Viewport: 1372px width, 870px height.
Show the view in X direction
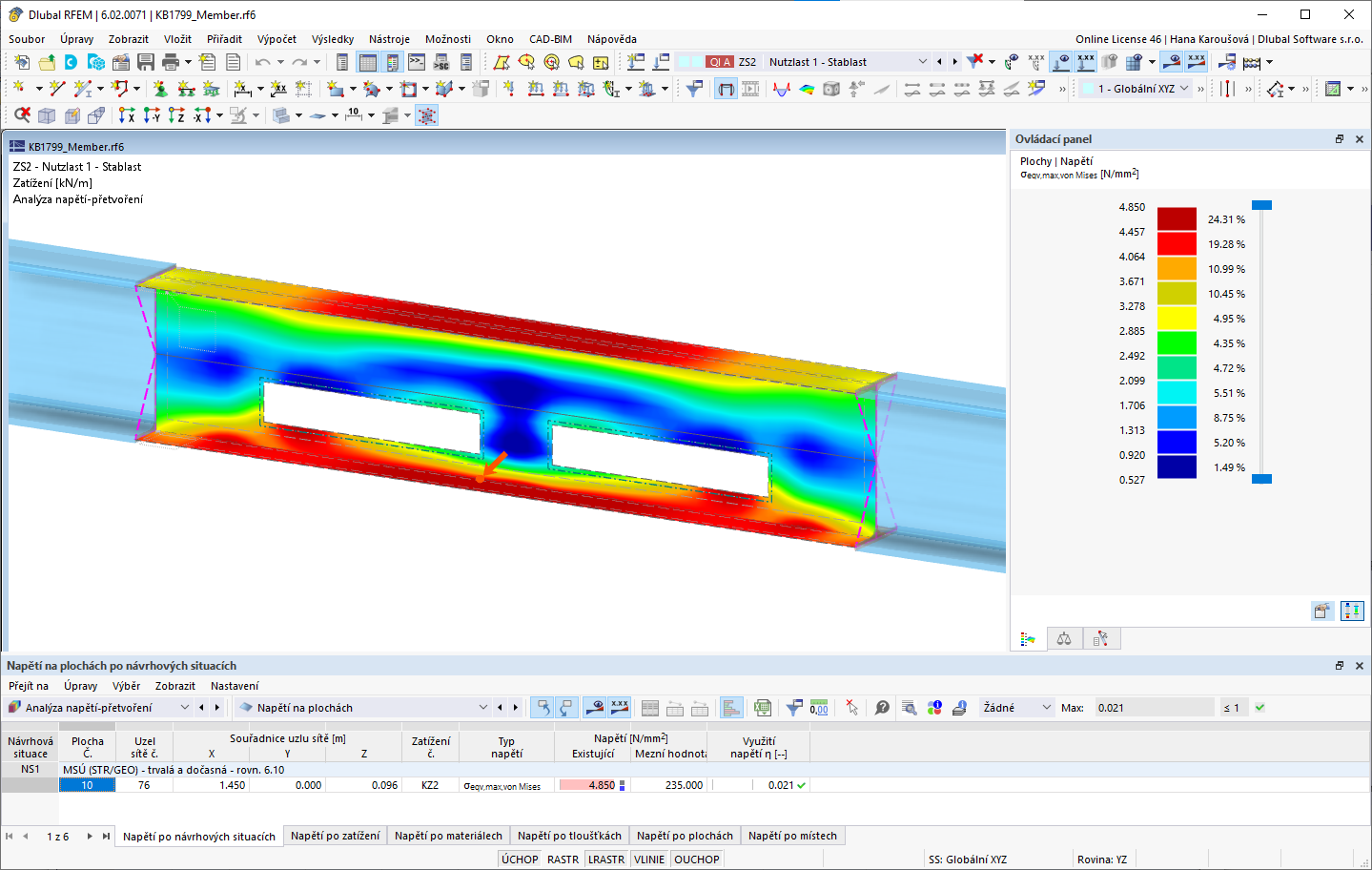tap(127, 115)
